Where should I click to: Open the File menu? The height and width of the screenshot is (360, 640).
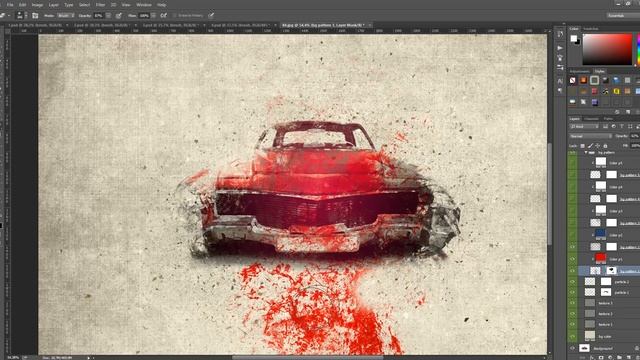click(10, 5)
